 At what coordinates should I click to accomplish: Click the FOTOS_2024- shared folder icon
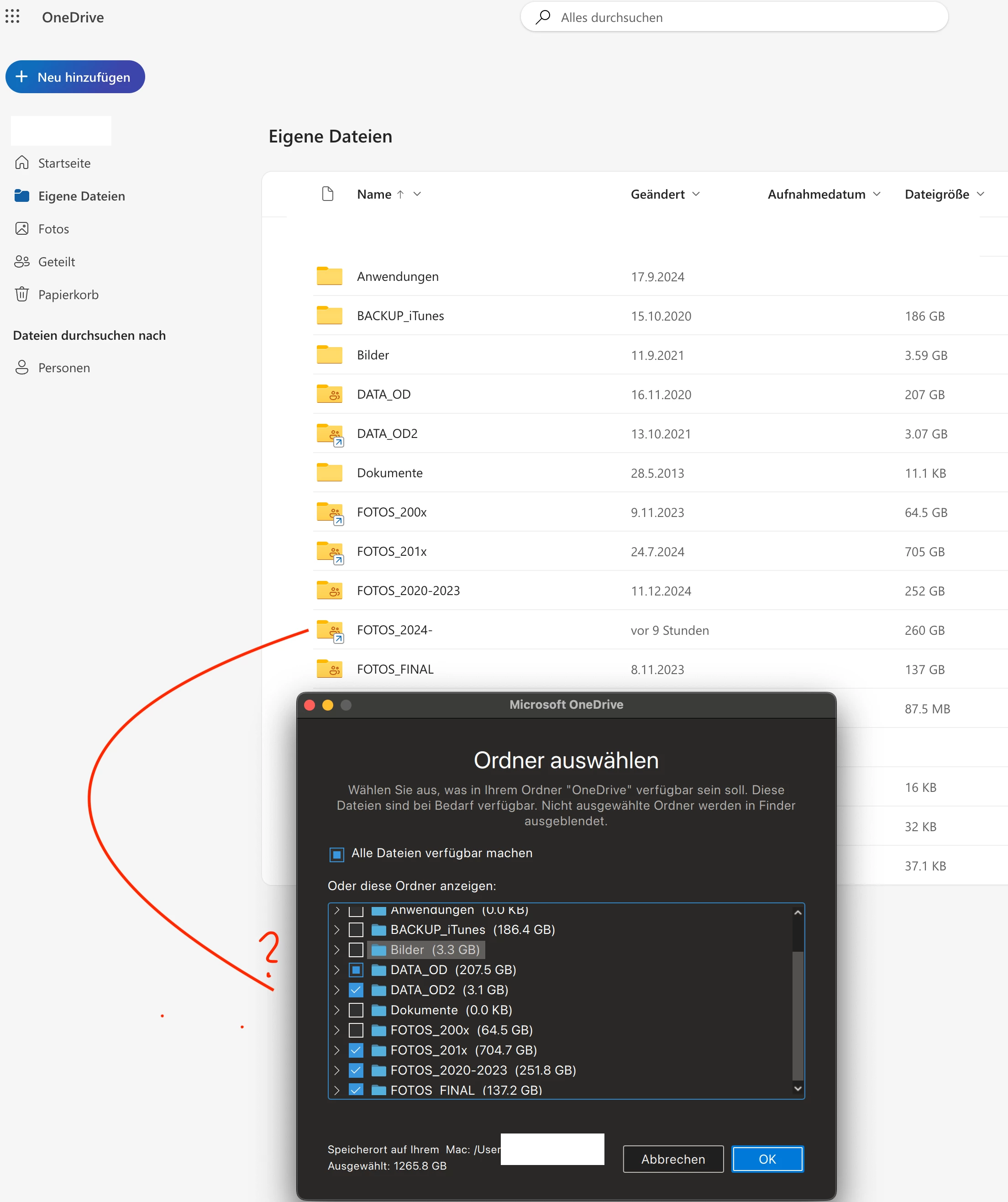[330, 630]
